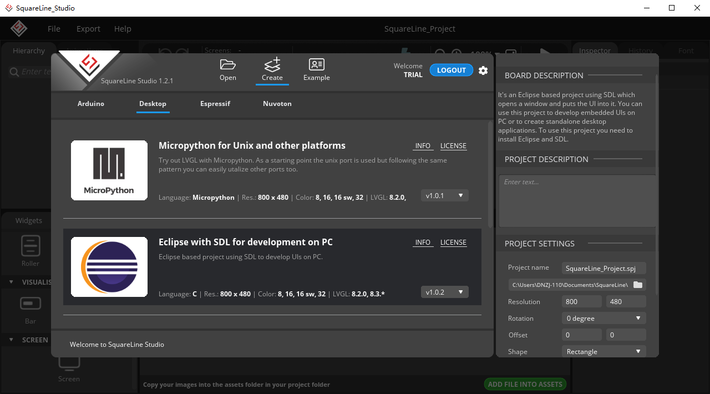
Task: Open INFO link for Eclipse SDL board
Action: 422,242
